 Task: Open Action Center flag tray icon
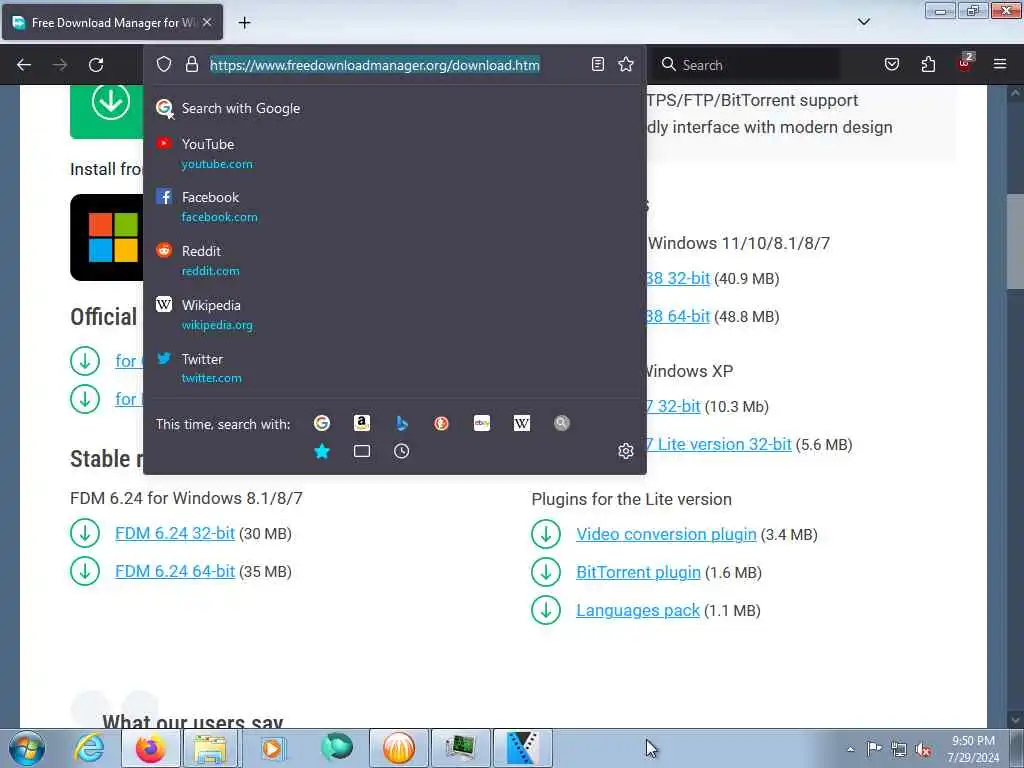(874, 749)
